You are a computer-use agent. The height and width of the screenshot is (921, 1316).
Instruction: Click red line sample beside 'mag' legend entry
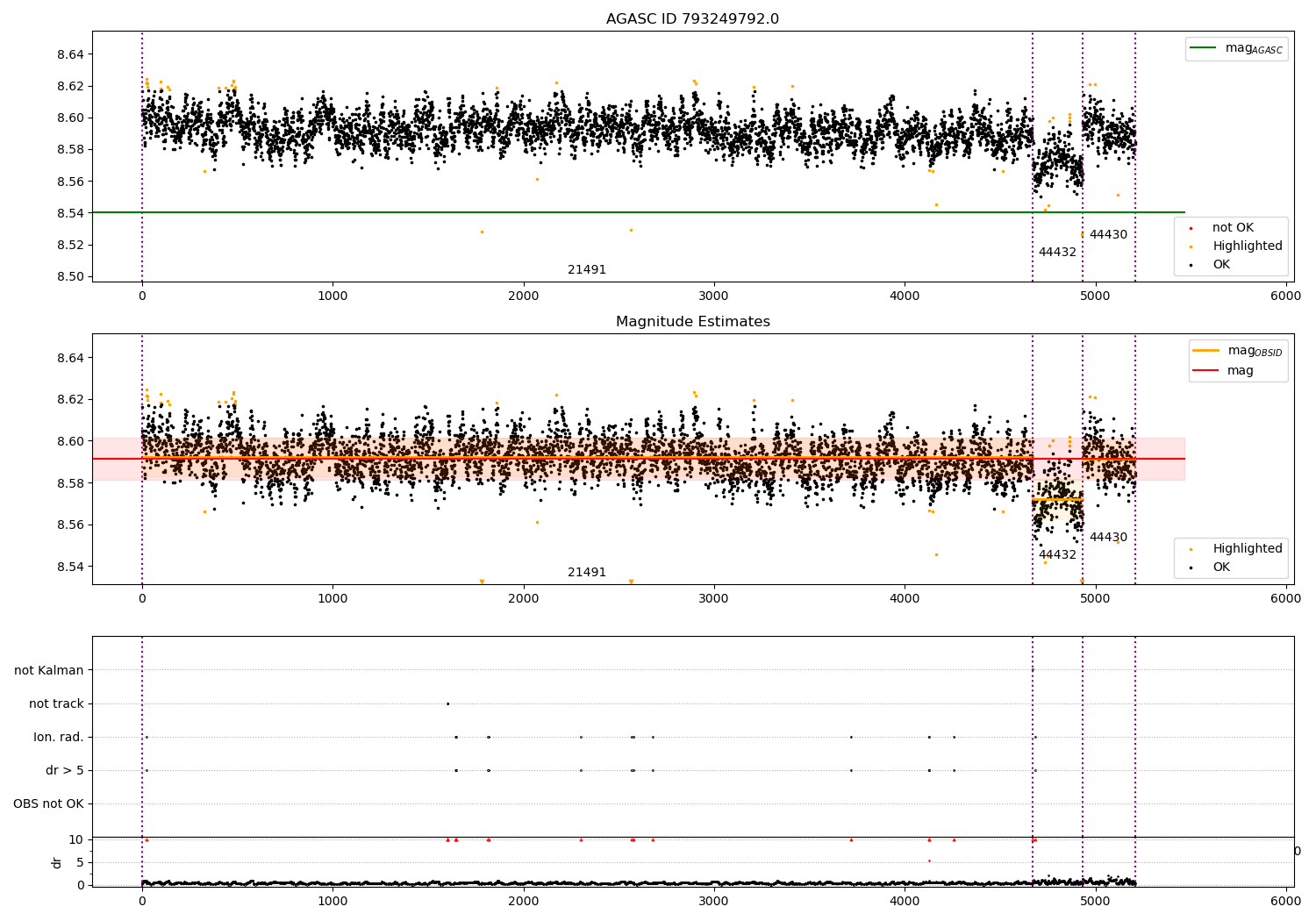[x=1206, y=370]
